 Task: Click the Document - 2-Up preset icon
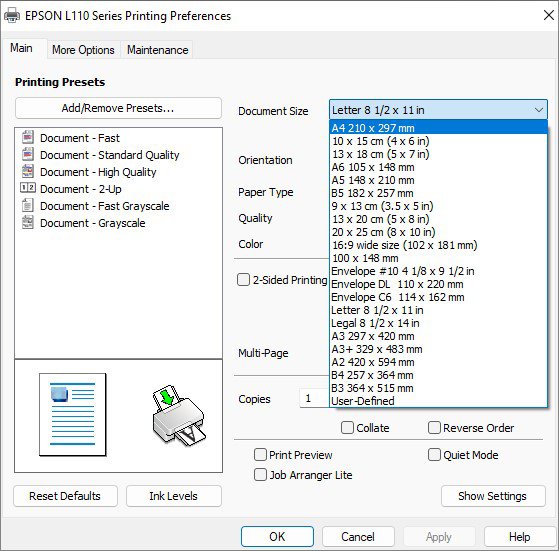(x=28, y=188)
